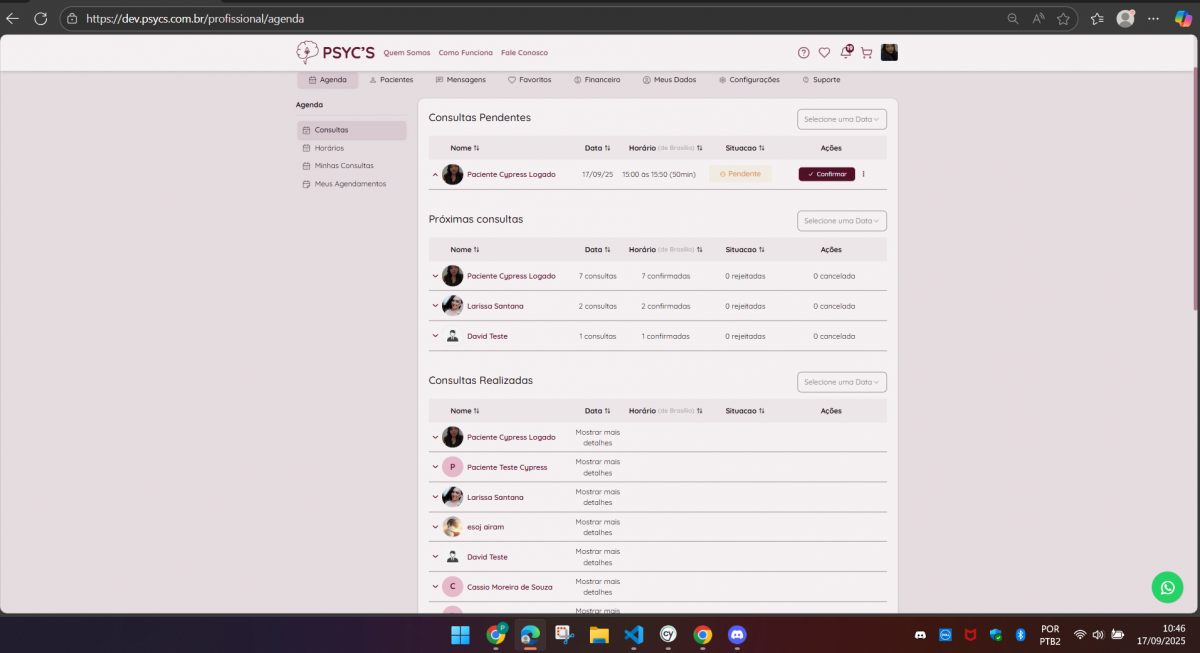Open the Financeiro tab
Viewport: 1200px width, 653px height.
coord(597,80)
